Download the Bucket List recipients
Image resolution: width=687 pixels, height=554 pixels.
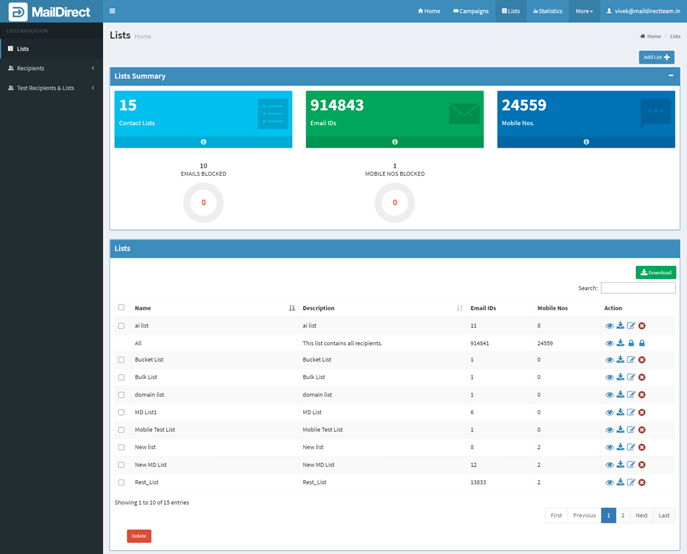(x=620, y=360)
